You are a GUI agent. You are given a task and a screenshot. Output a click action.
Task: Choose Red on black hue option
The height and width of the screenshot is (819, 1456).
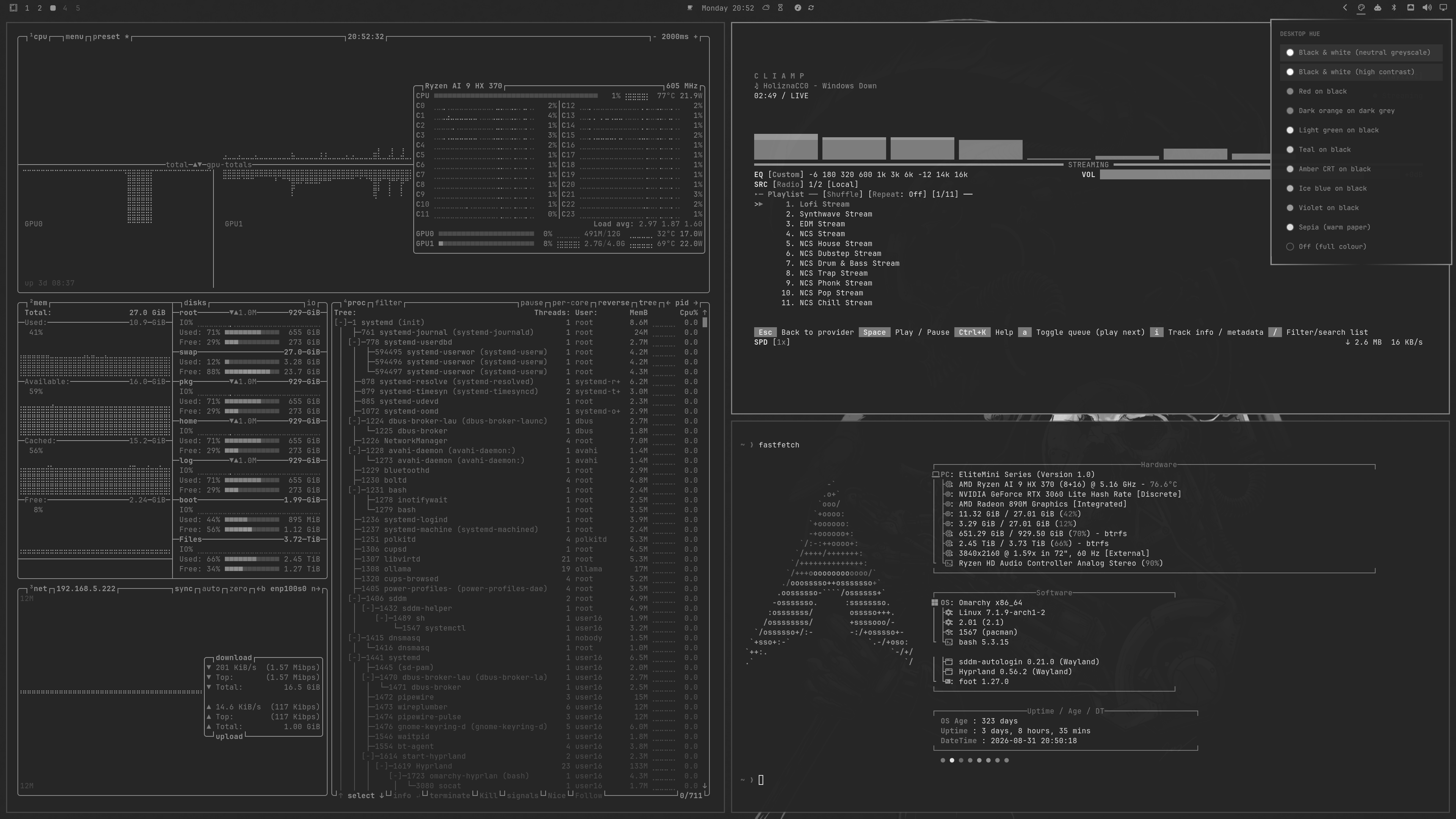(x=1361, y=91)
